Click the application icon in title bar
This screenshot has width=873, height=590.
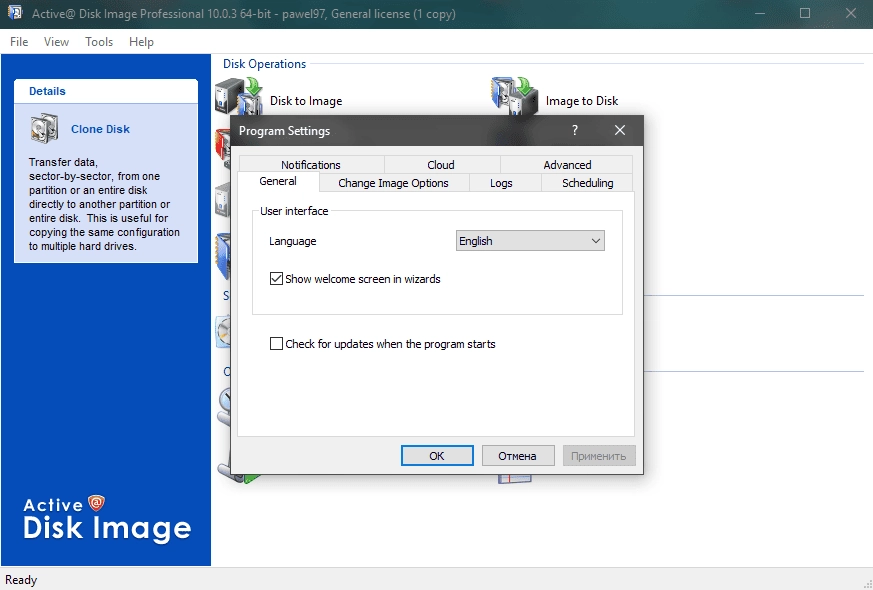coord(15,13)
